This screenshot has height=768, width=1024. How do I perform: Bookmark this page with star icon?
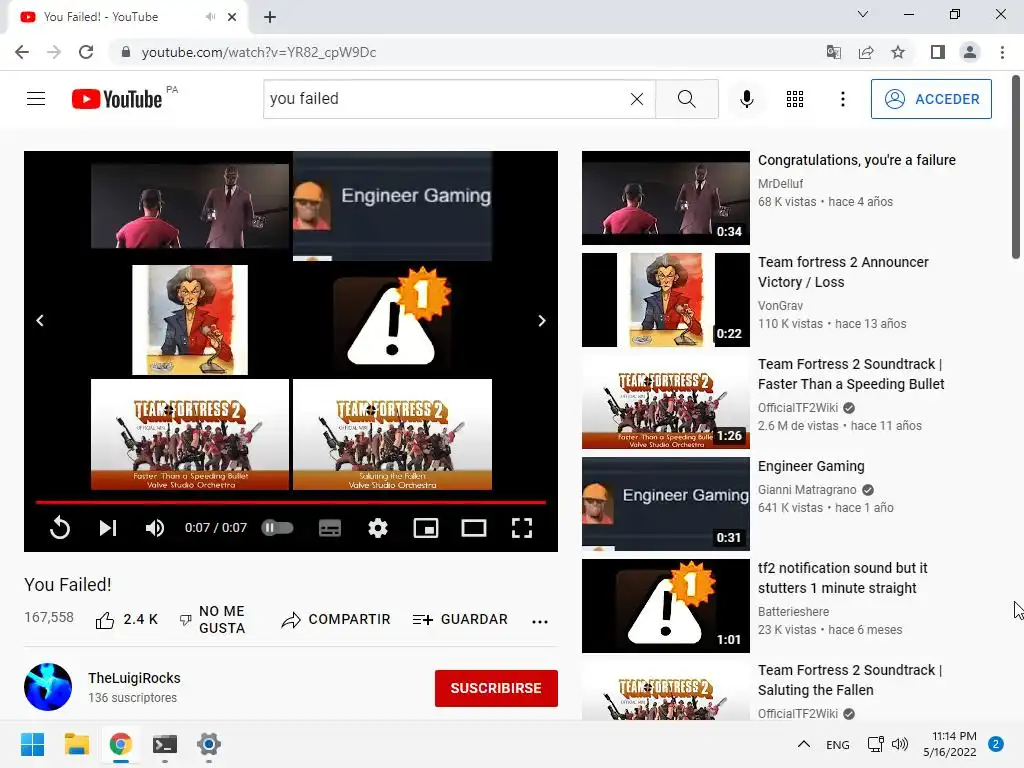click(898, 52)
